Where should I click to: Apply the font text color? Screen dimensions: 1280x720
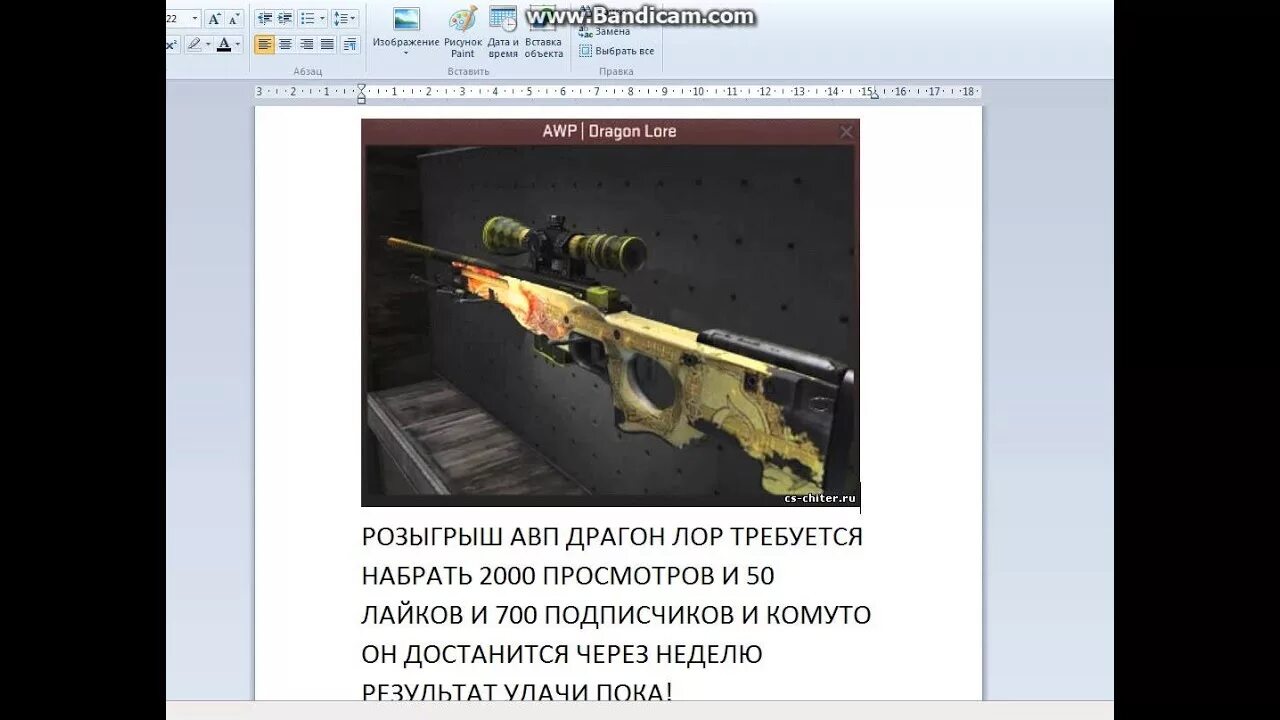(224, 44)
